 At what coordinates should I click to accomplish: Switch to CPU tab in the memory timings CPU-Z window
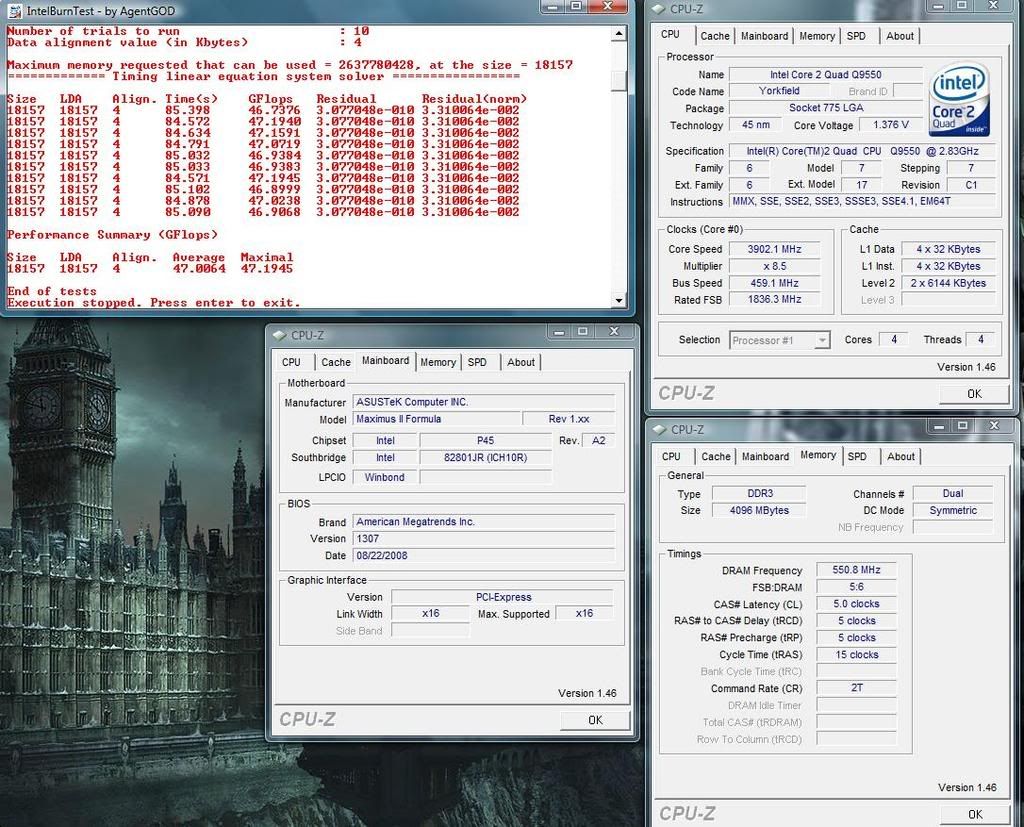click(671, 457)
